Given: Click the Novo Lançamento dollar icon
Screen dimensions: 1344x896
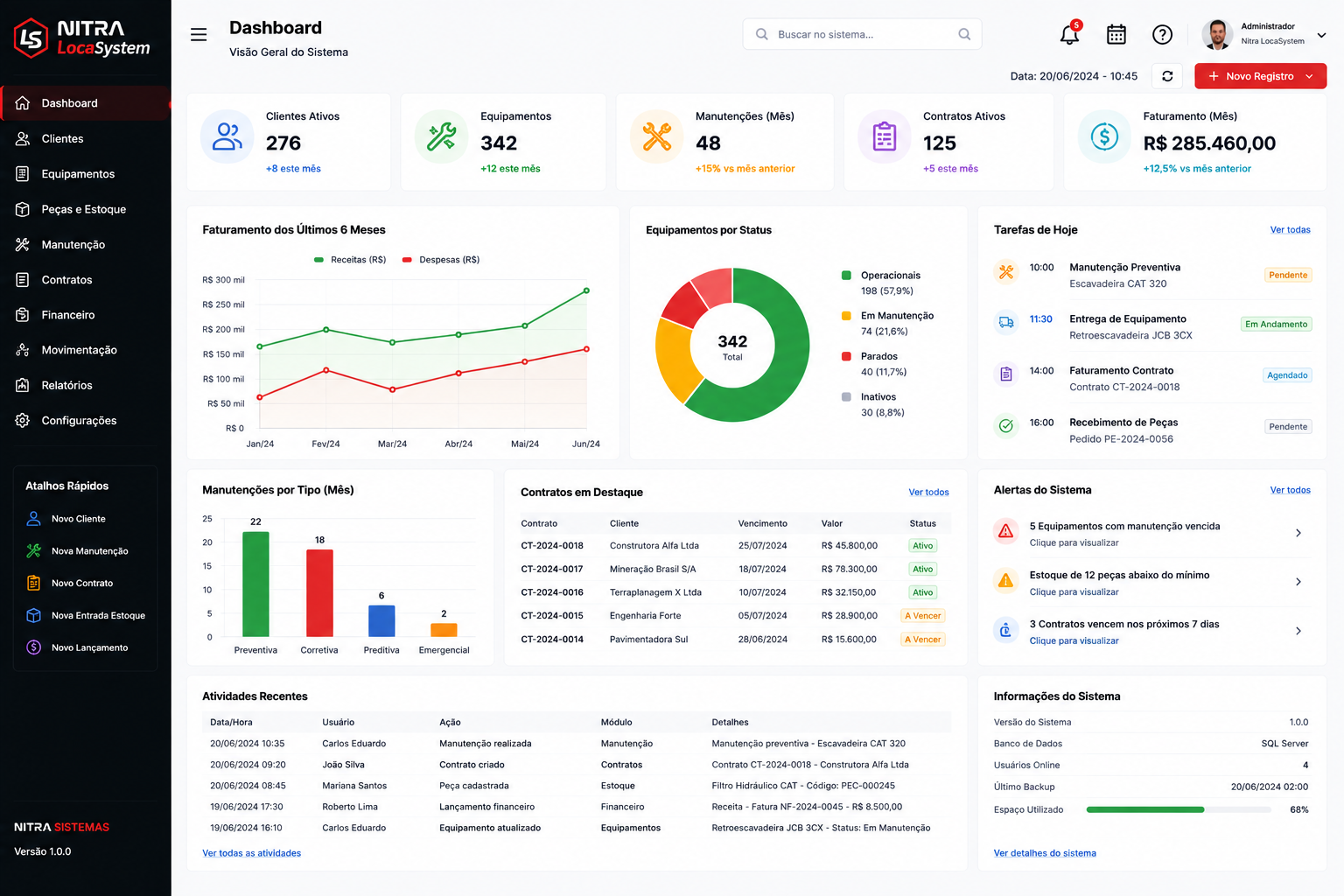Looking at the screenshot, I should [x=34, y=647].
